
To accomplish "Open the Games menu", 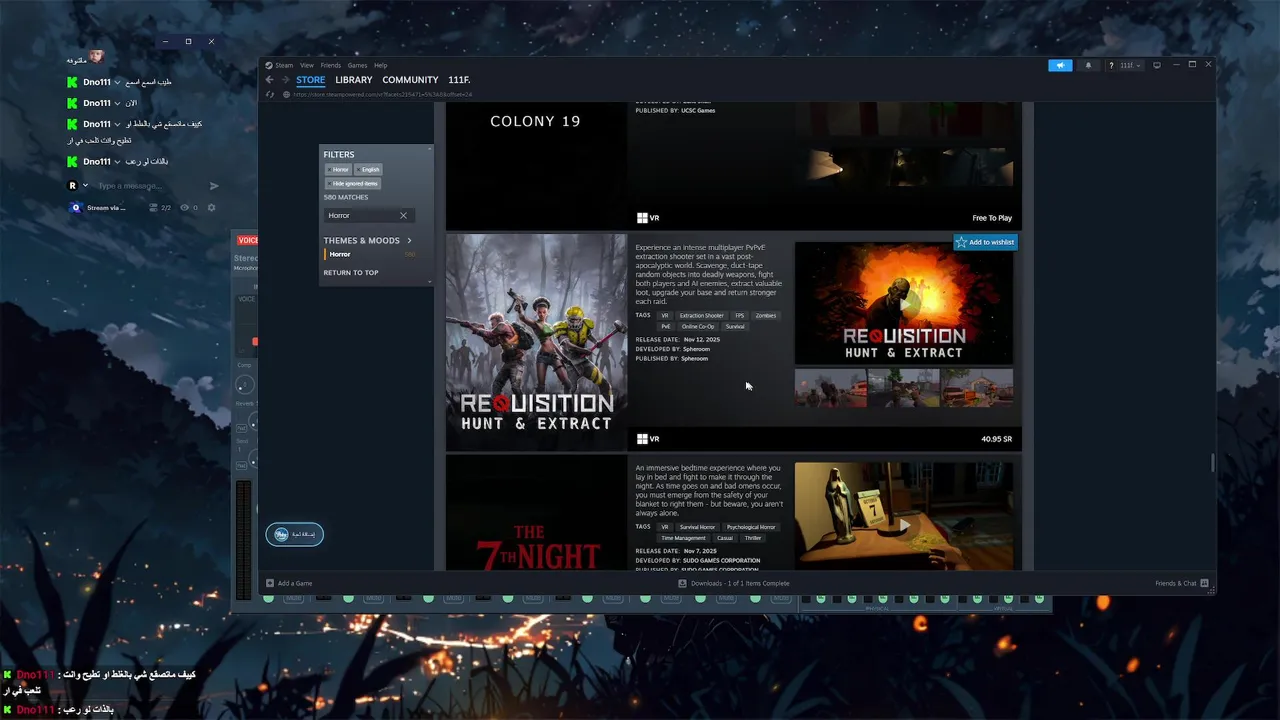I will pyautogui.click(x=357, y=65).
